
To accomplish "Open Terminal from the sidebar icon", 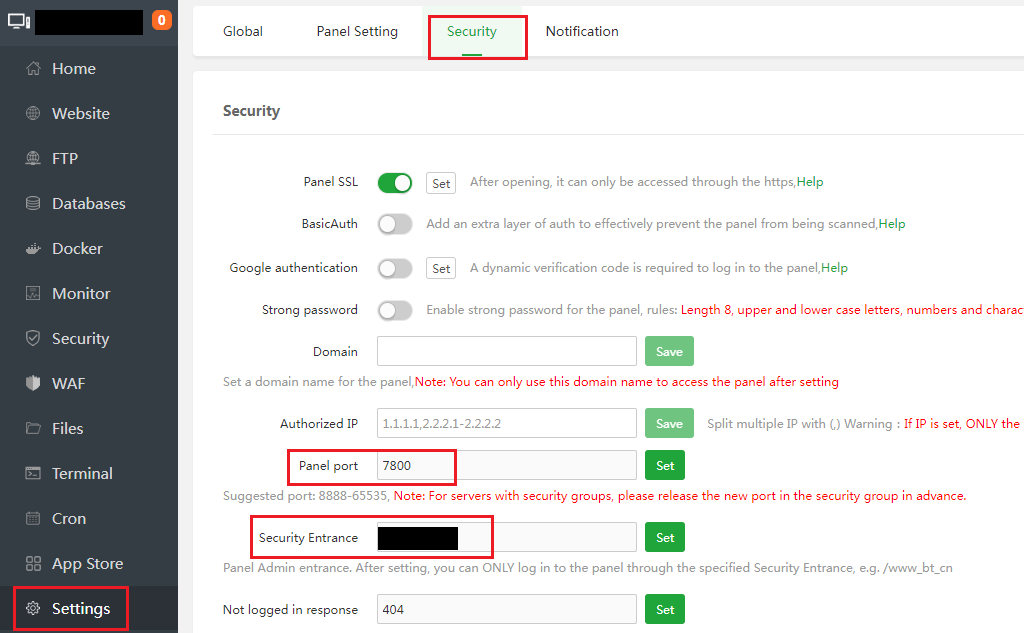I will pos(33,473).
